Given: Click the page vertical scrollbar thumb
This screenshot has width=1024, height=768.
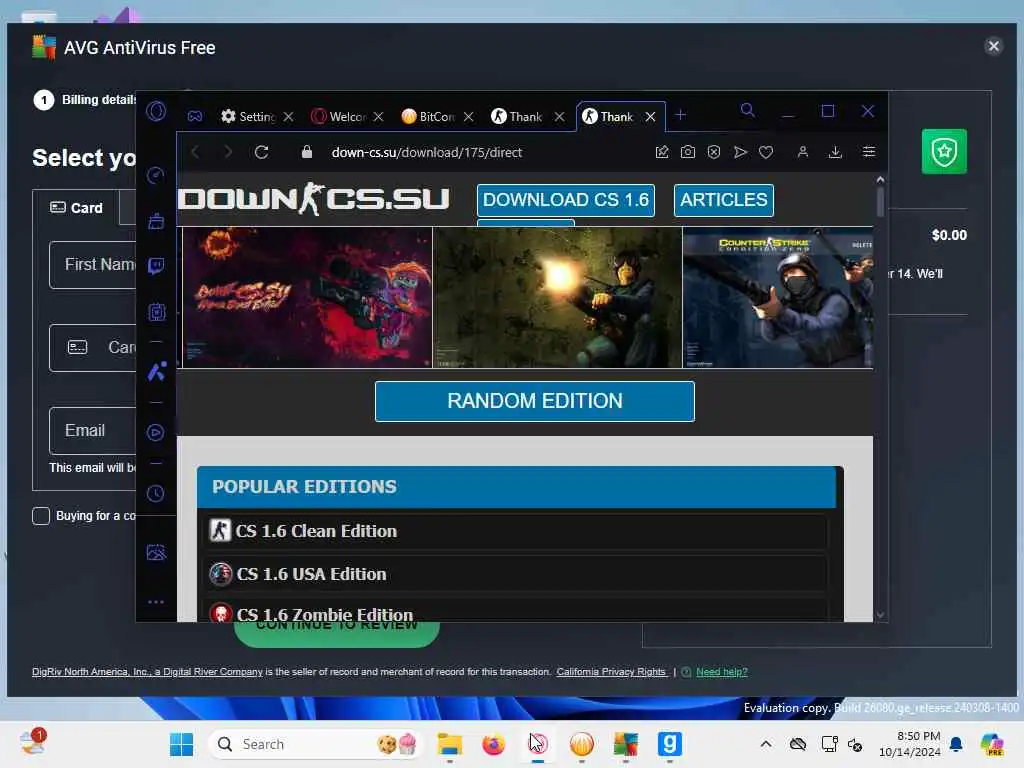Looking at the screenshot, I should (880, 202).
